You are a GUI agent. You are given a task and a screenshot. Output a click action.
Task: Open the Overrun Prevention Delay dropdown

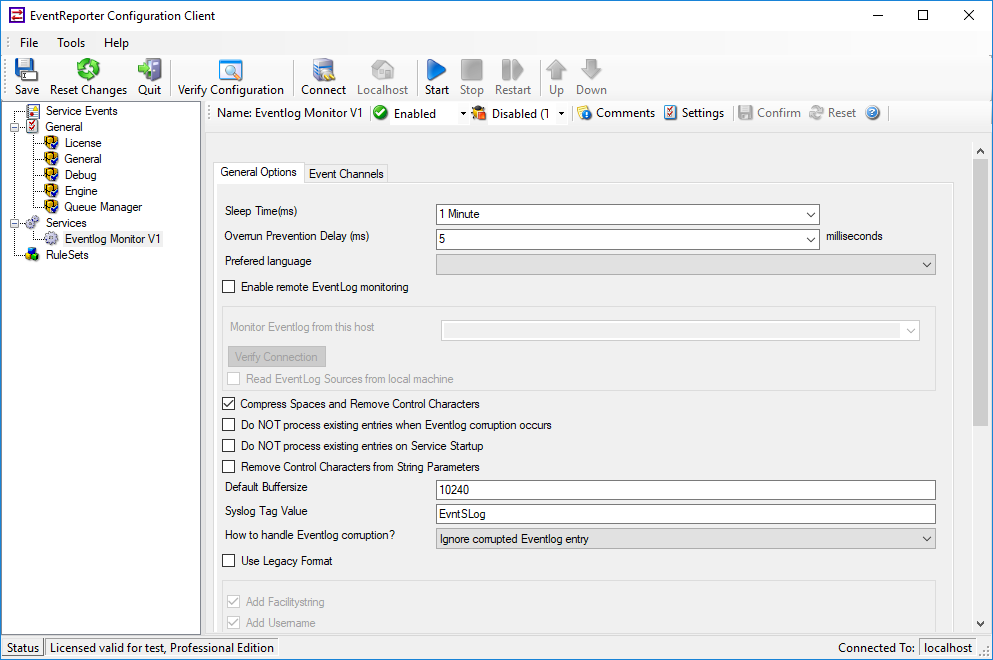(x=811, y=239)
